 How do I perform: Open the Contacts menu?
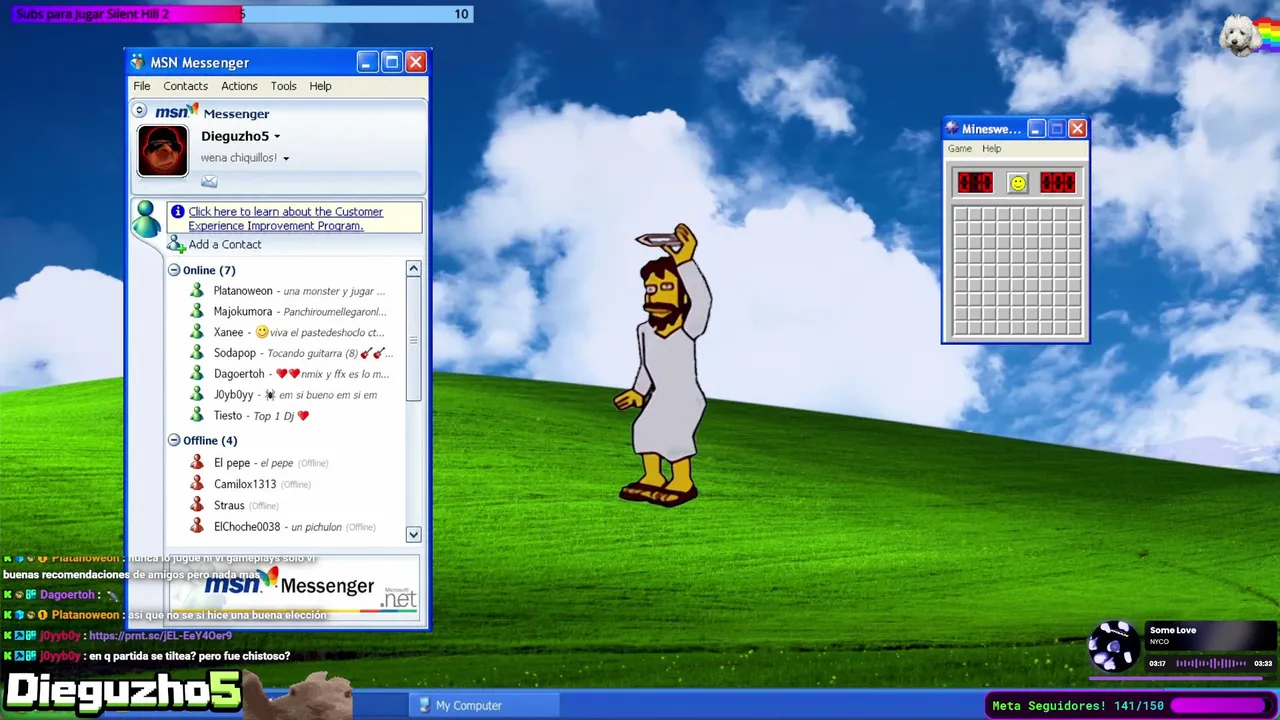[x=186, y=86]
